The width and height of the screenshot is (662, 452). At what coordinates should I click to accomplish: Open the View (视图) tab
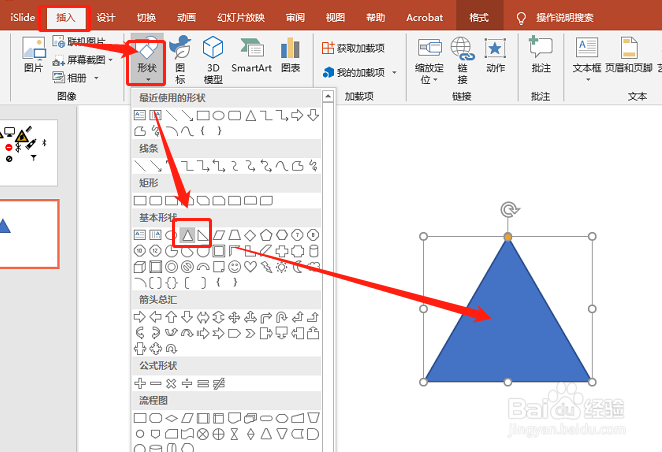tap(335, 18)
